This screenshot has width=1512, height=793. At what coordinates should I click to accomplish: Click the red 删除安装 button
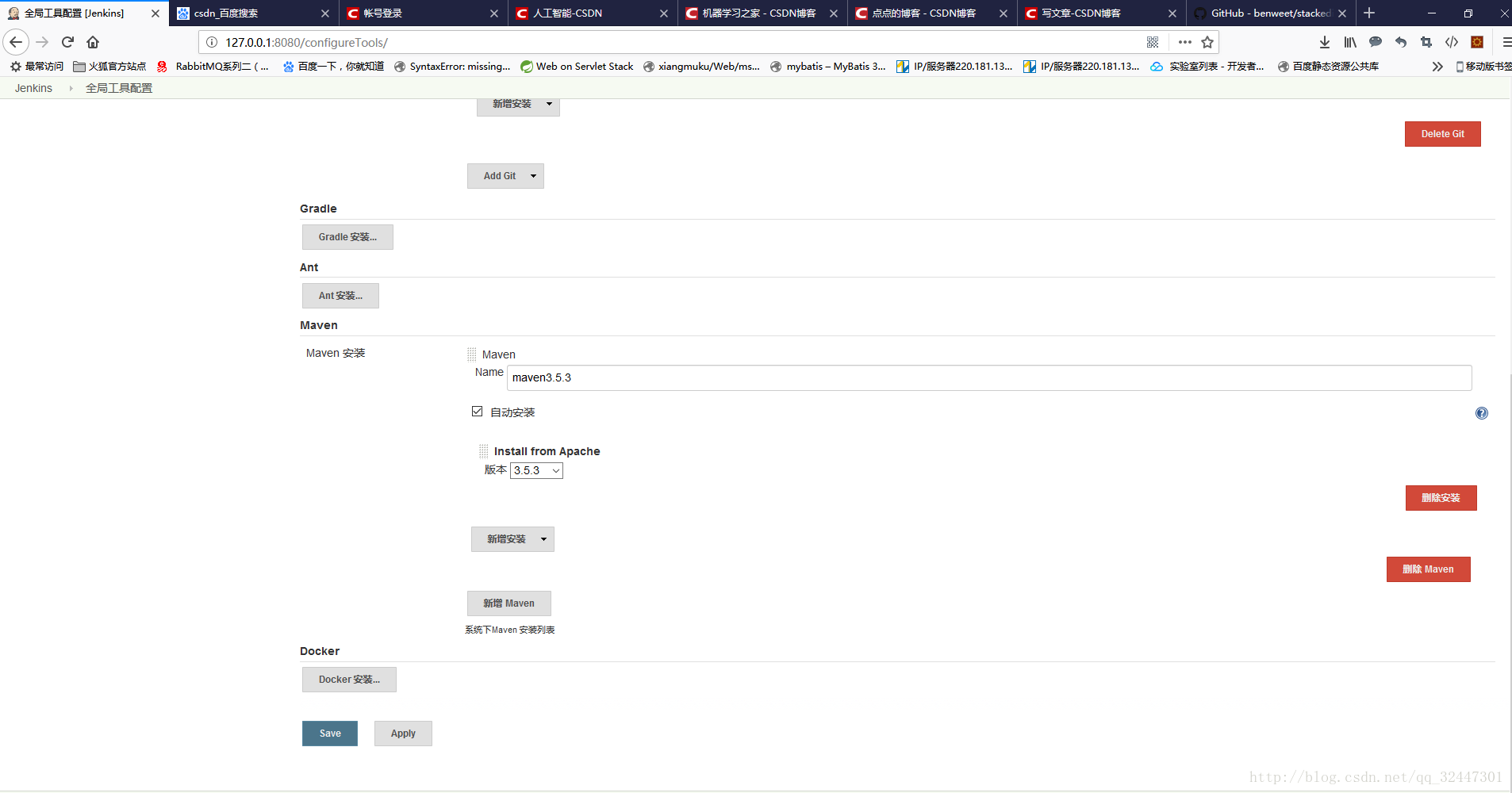(x=1441, y=498)
